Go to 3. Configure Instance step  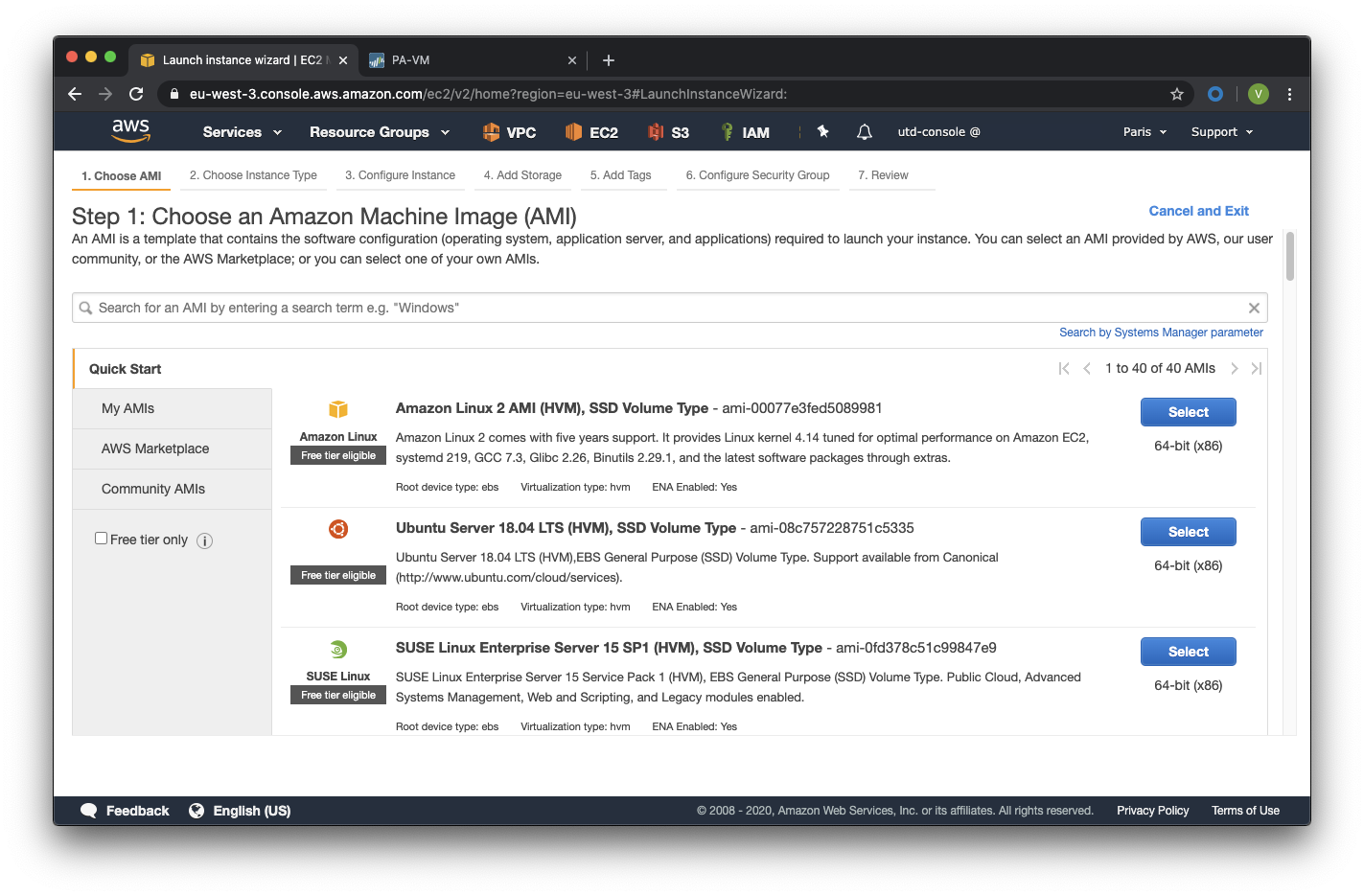click(400, 175)
